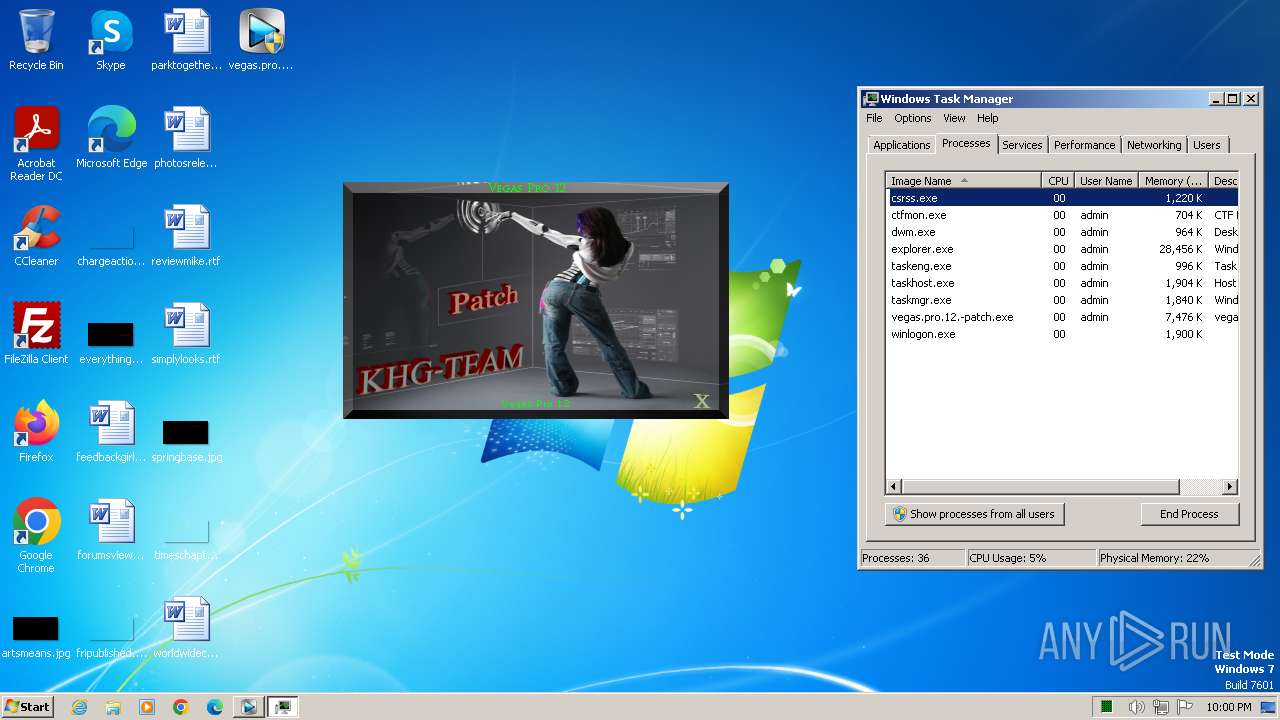Click the process list scroll right arrow
This screenshot has height=720, width=1280.
coord(1230,487)
